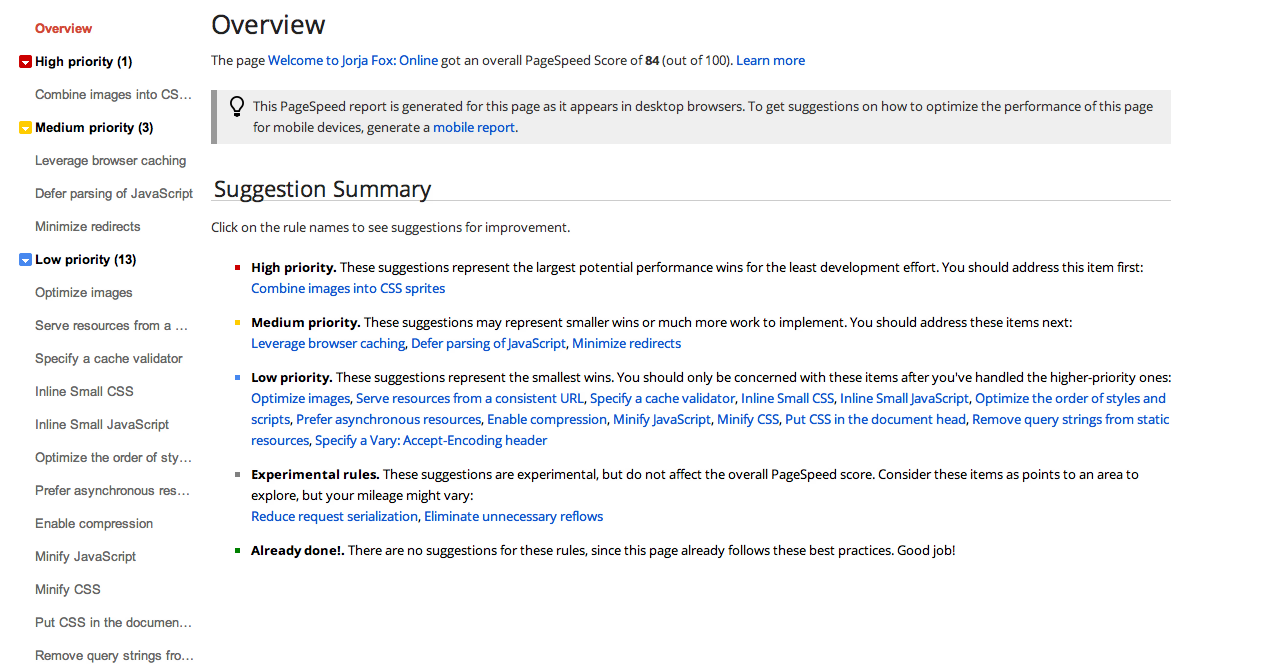Open Reduce request serialization link
1265x670 pixels.
click(334, 516)
